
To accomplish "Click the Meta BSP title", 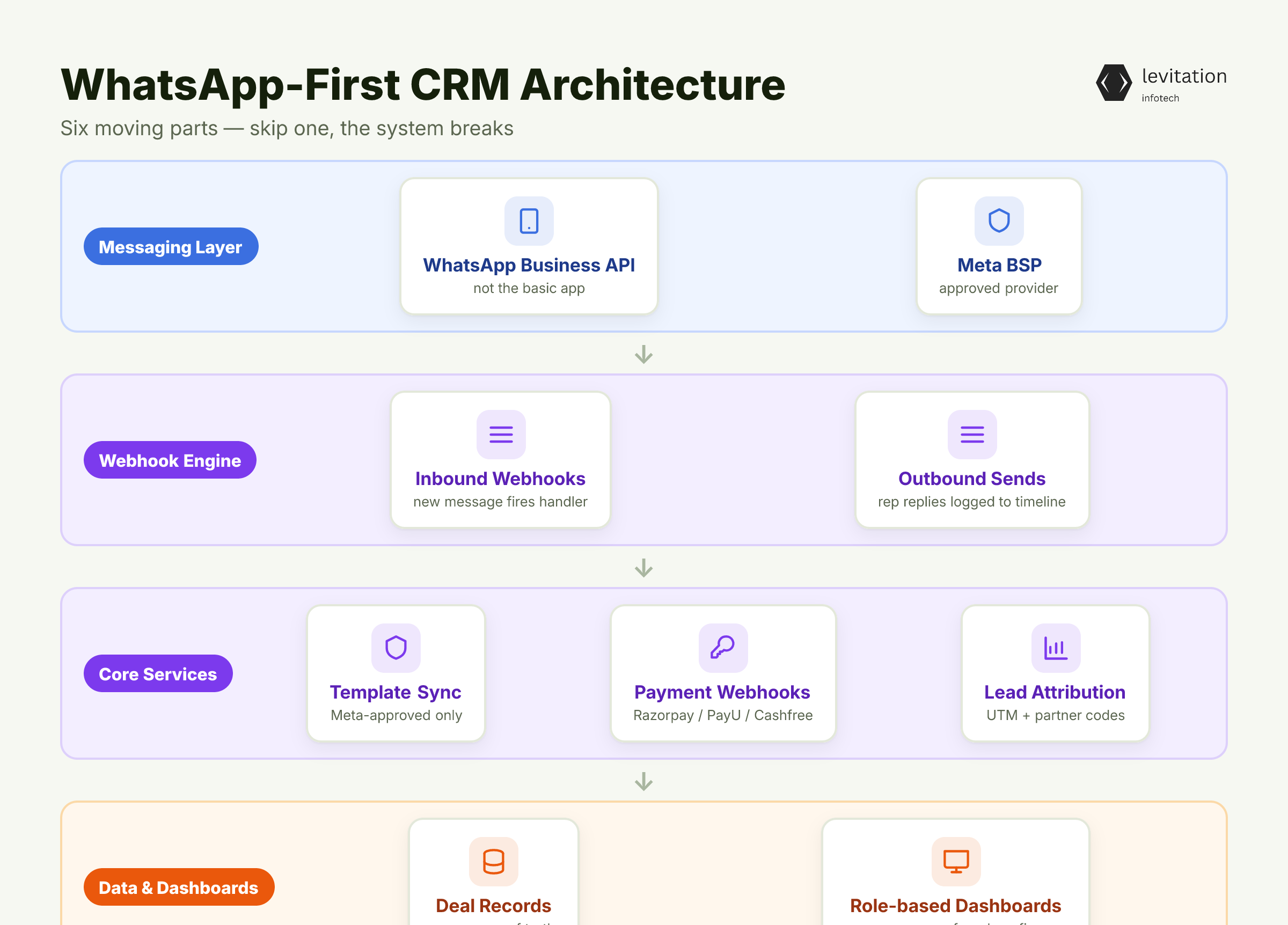I will pyautogui.click(x=999, y=265).
